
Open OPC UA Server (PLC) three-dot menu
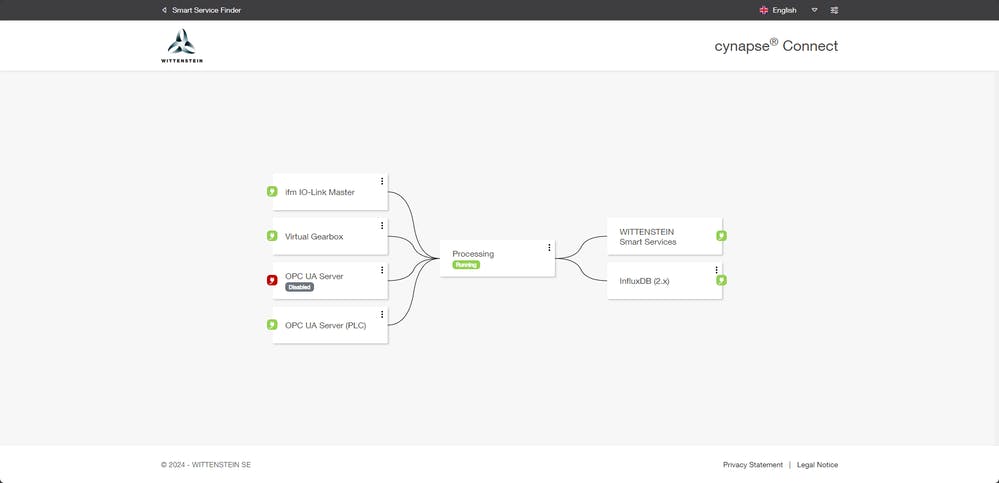[382, 314]
